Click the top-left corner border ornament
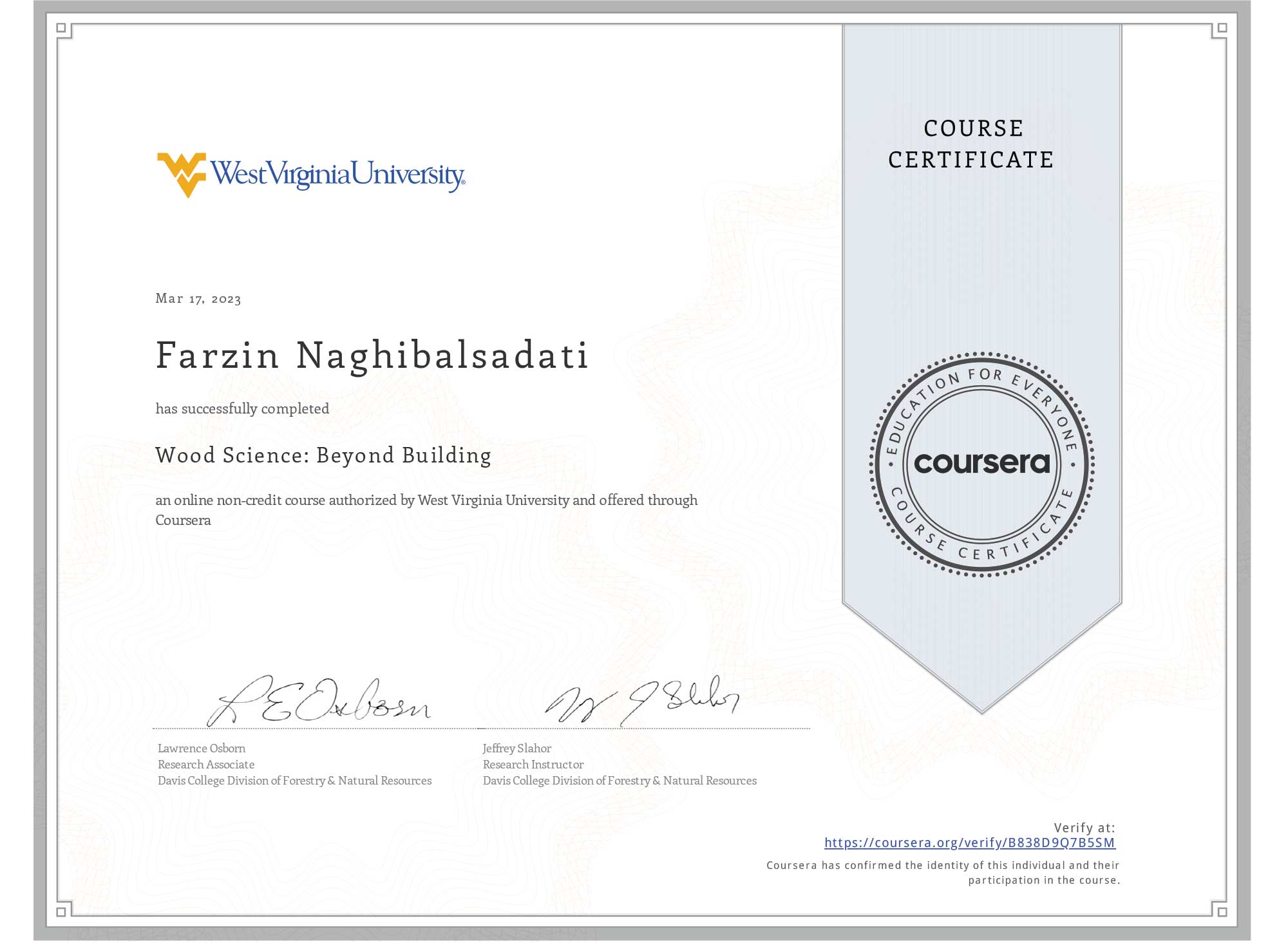The width and height of the screenshot is (1288, 943). (x=62, y=29)
